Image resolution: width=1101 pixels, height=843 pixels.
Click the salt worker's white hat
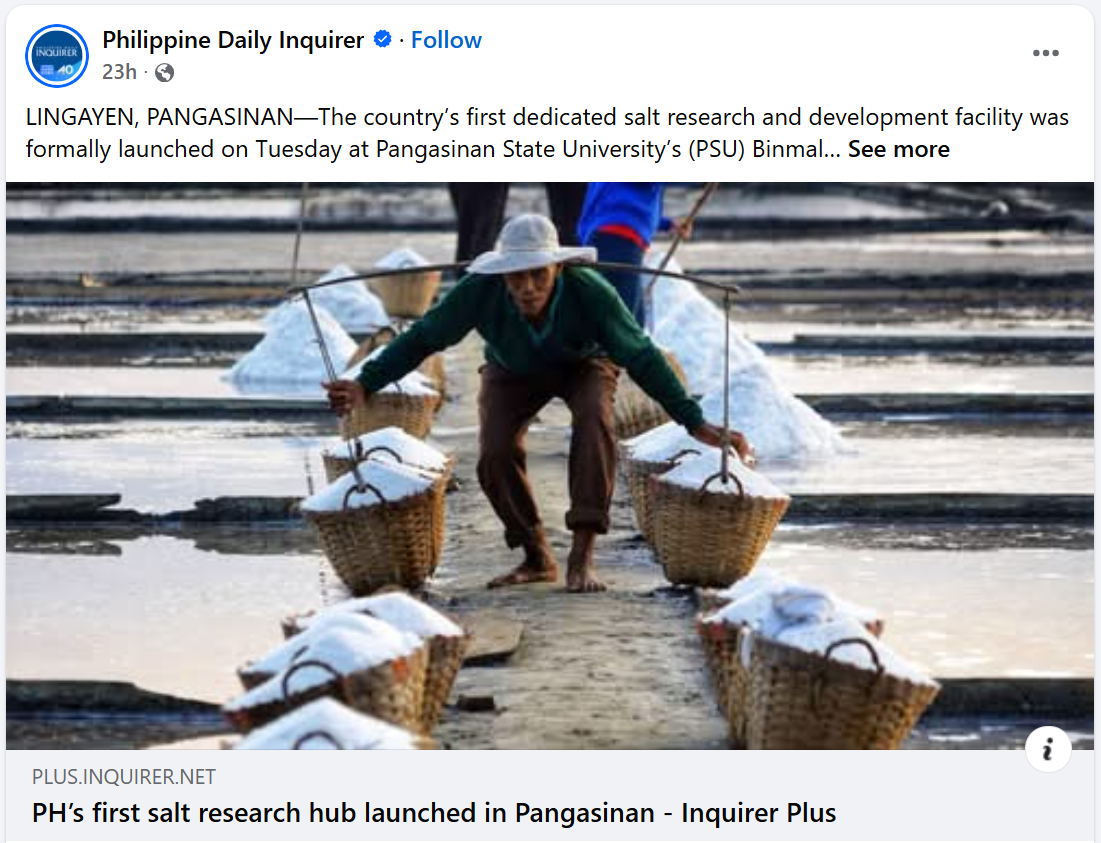[531, 244]
